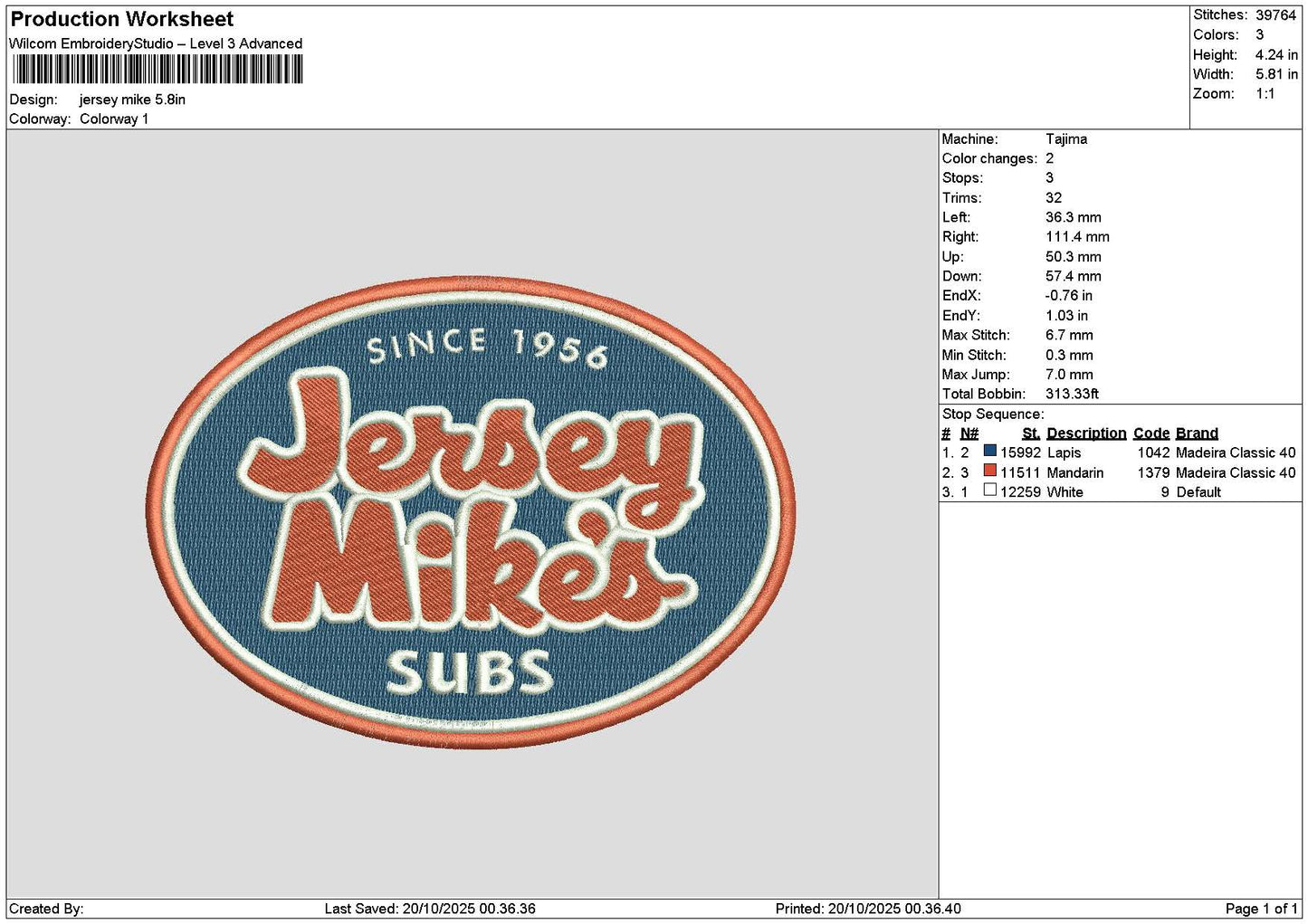Click the Left value 36.3 mm
The image size is (1308, 924).
tap(1074, 217)
